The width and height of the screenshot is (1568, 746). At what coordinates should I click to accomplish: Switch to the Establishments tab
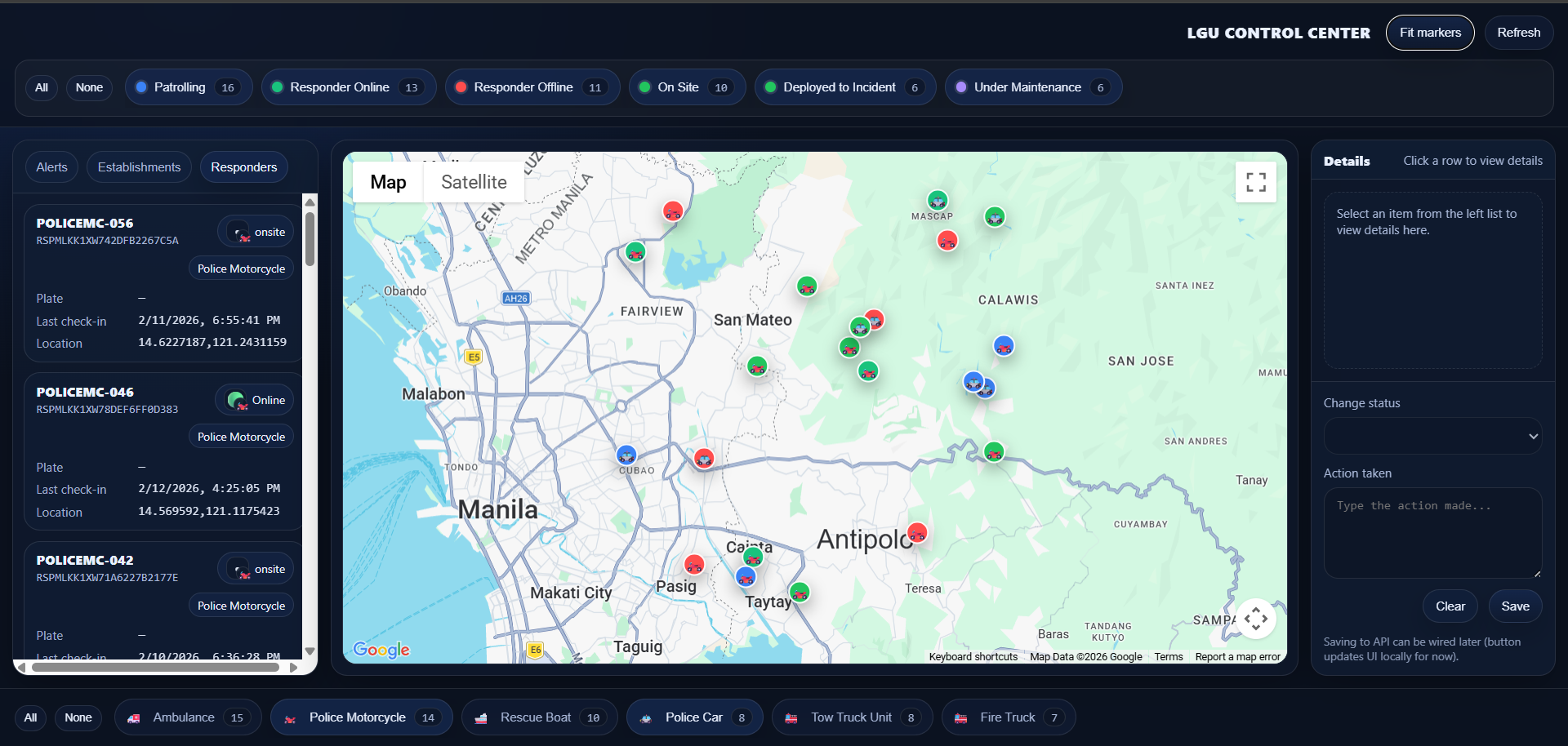coord(139,167)
